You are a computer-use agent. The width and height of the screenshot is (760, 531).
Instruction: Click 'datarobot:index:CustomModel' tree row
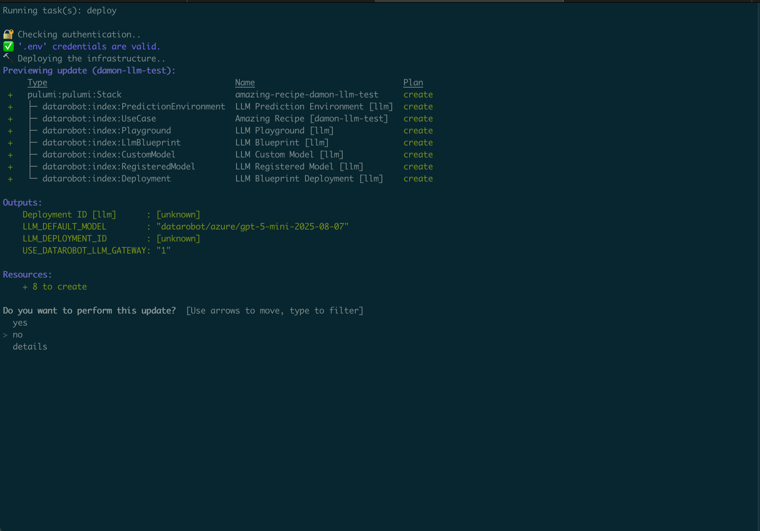109,155
